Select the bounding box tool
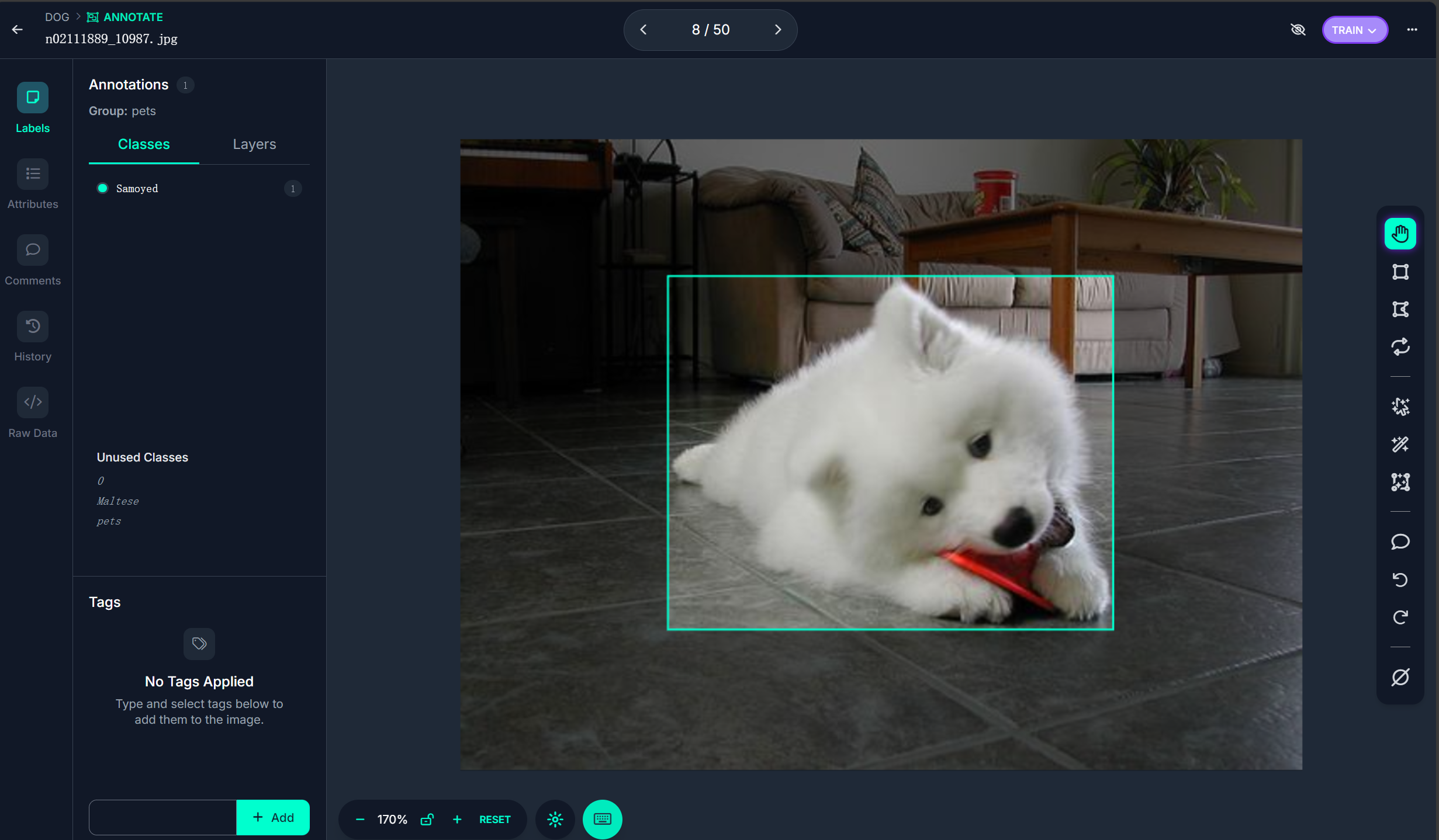Image resolution: width=1439 pixels, height=840 pixels. coord(1400,272)
